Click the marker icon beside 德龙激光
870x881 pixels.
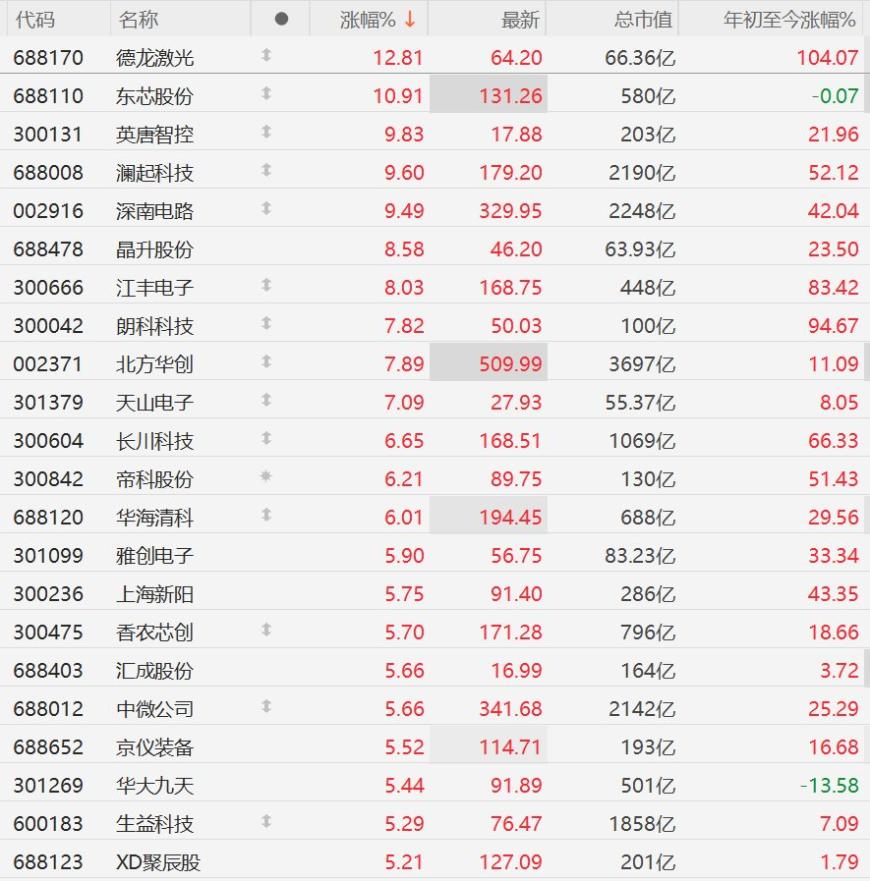[266, 57]
